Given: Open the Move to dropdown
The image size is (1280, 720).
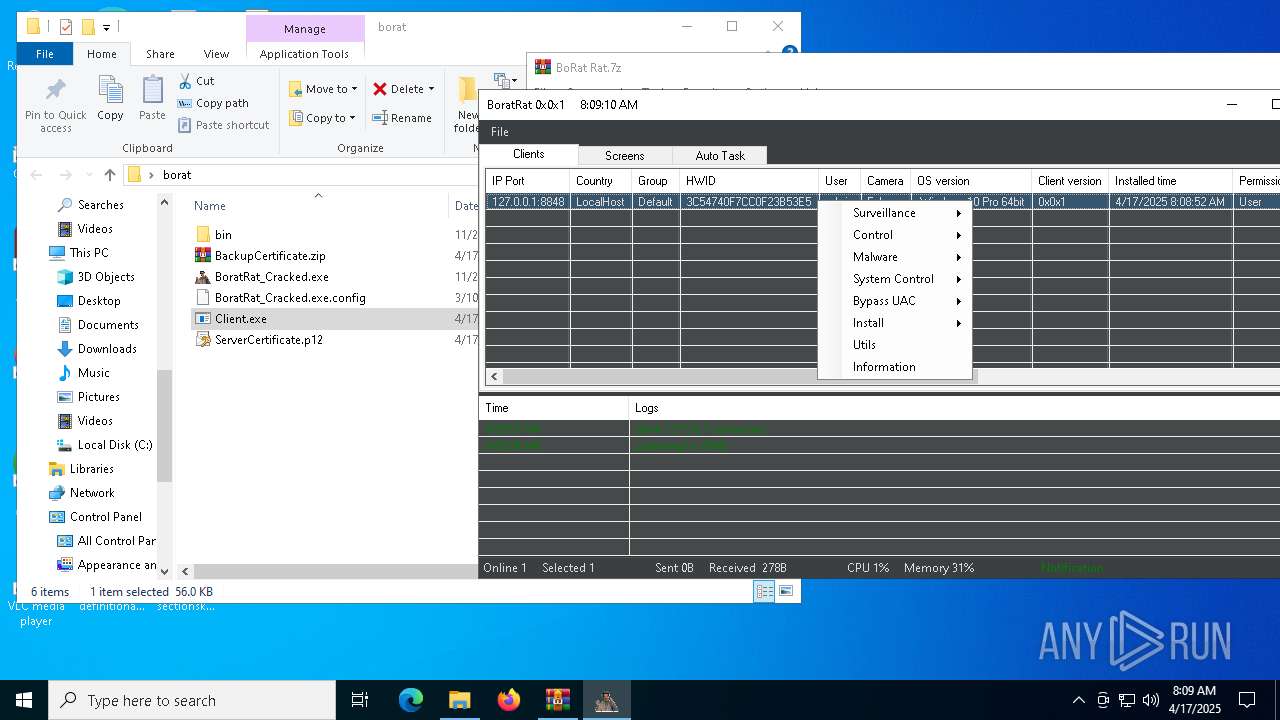Looking at the screenshot, I should coord(323,89).
